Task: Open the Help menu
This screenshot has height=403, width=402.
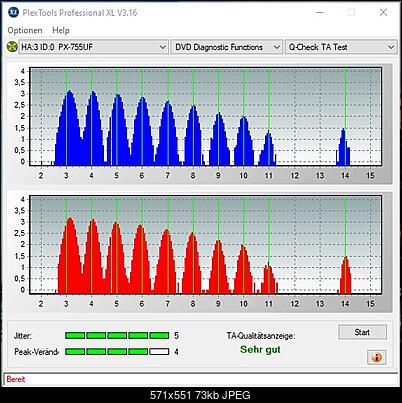Action: (61, 30)
